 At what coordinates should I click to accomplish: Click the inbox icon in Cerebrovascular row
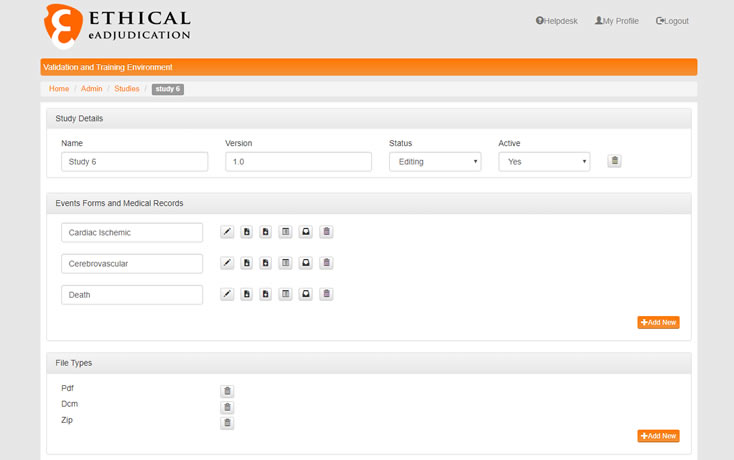(x=306, y=263)
